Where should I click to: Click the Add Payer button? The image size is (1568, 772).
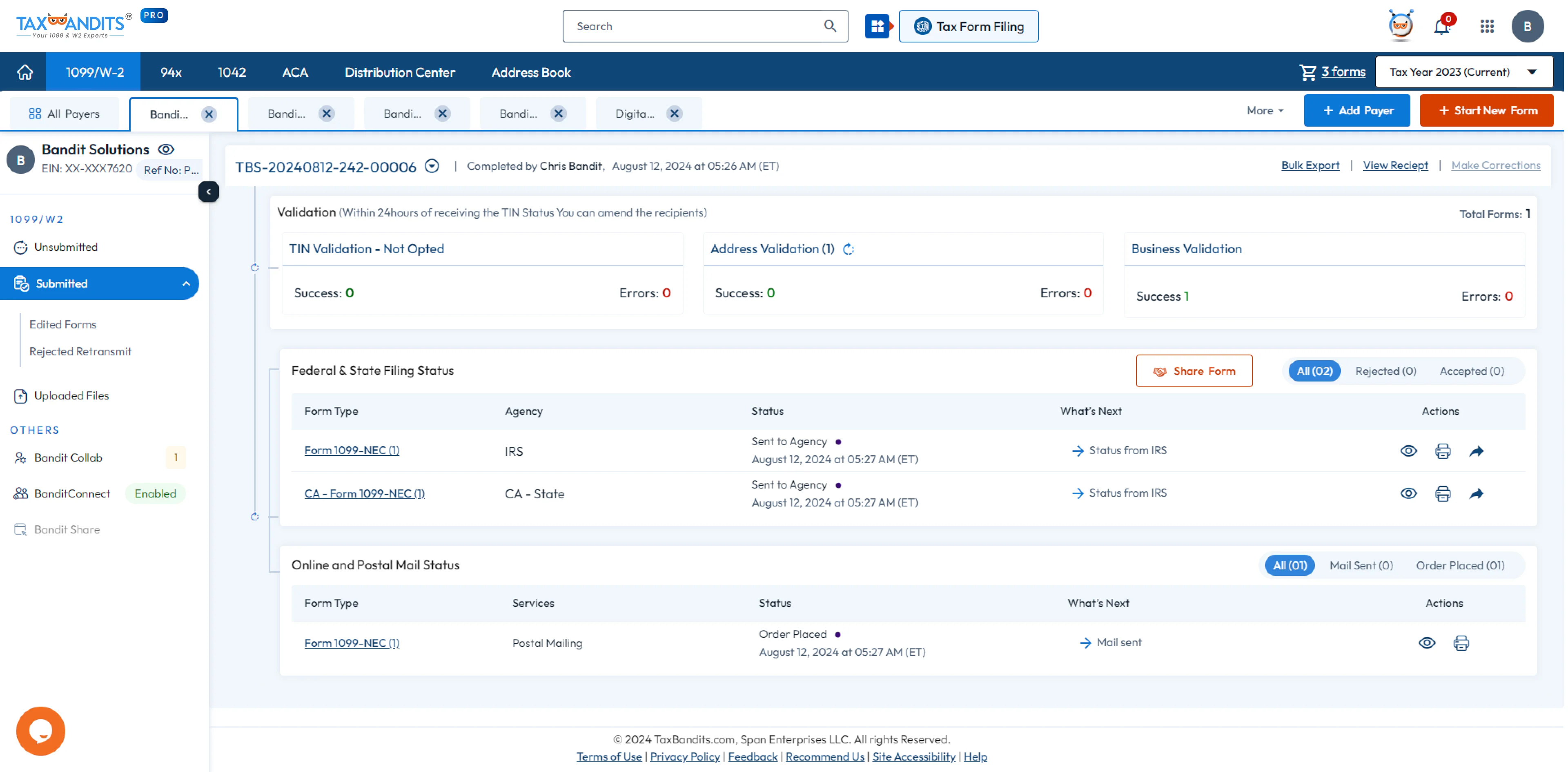click(x=1357, y=111)
